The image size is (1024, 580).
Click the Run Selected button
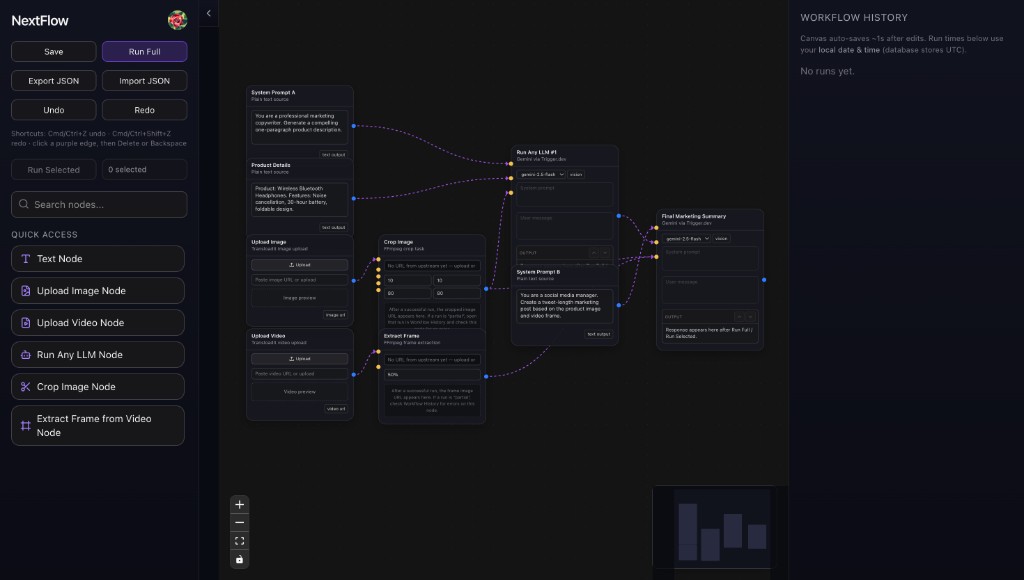(x=54, y=169)
